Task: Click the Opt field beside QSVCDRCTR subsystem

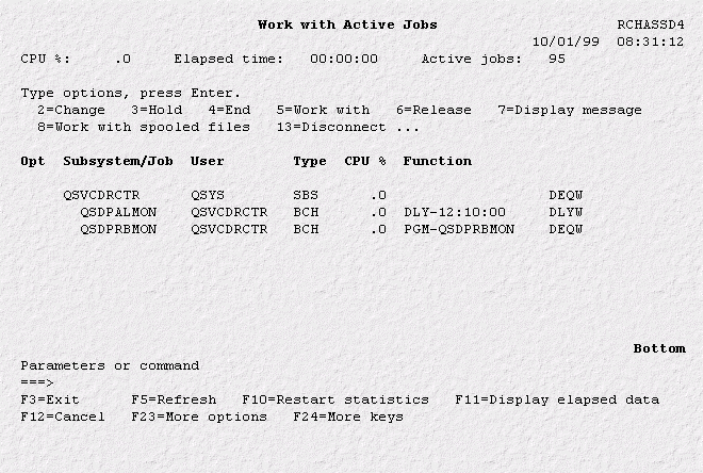Action: tap(32, 195)
